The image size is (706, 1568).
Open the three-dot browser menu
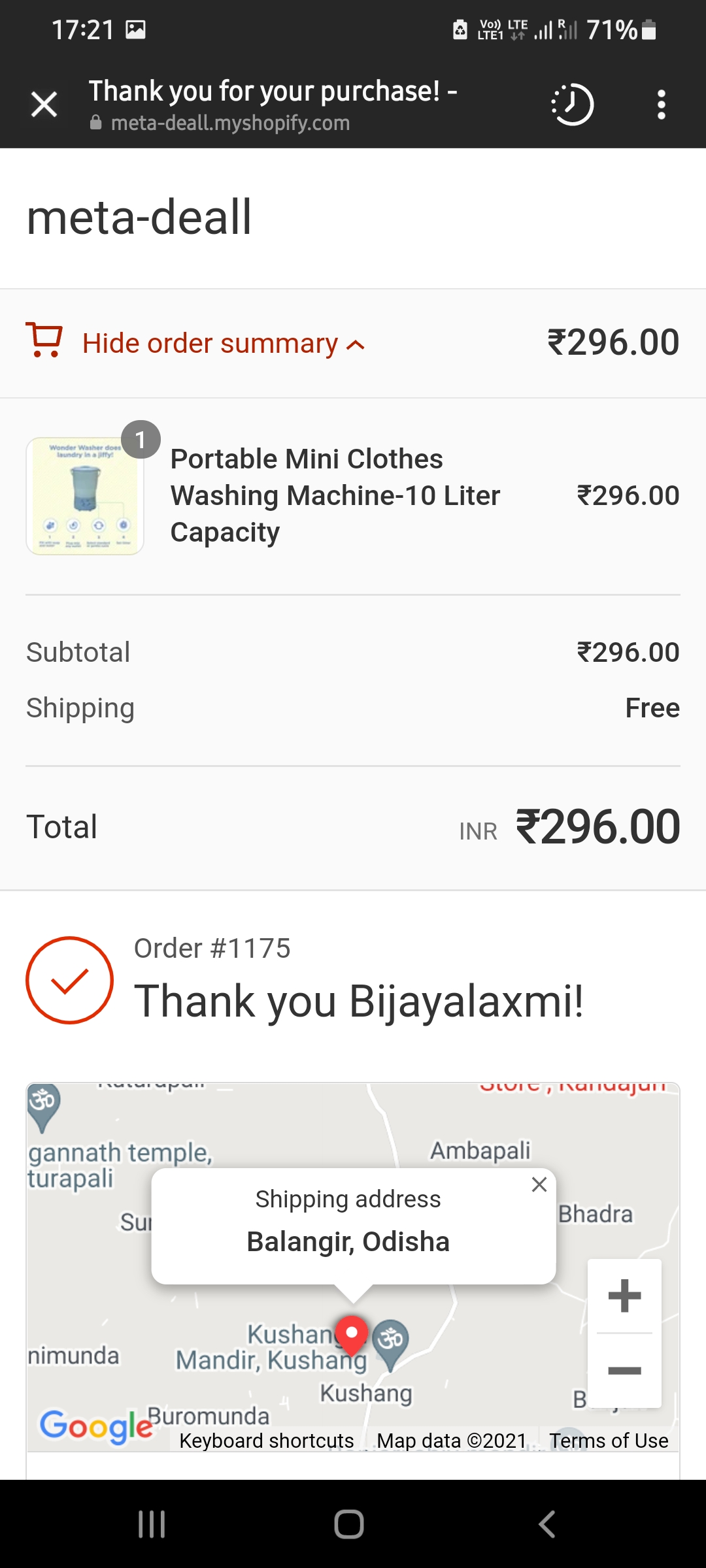(662, 105)
